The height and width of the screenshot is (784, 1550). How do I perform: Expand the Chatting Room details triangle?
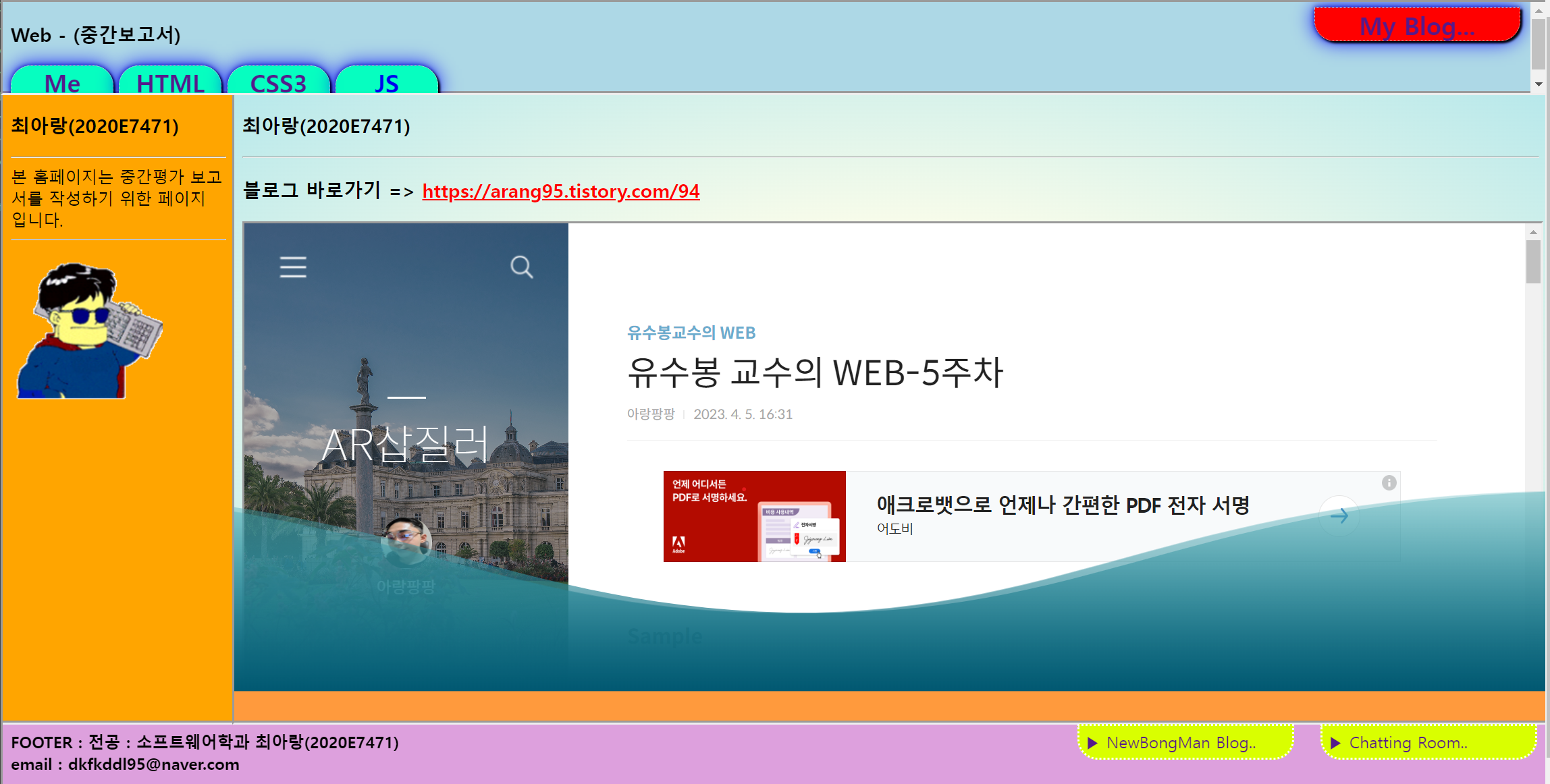1335,743
